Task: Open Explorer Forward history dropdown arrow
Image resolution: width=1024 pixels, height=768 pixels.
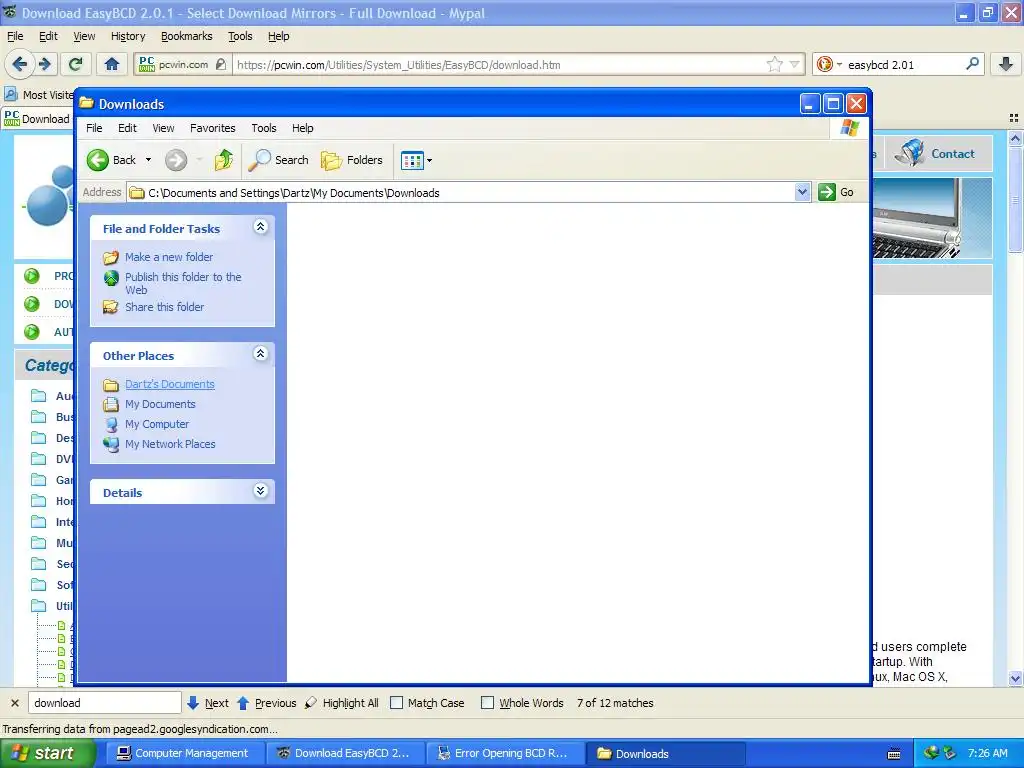Action: pyautogui.click(x=199, y=160)
